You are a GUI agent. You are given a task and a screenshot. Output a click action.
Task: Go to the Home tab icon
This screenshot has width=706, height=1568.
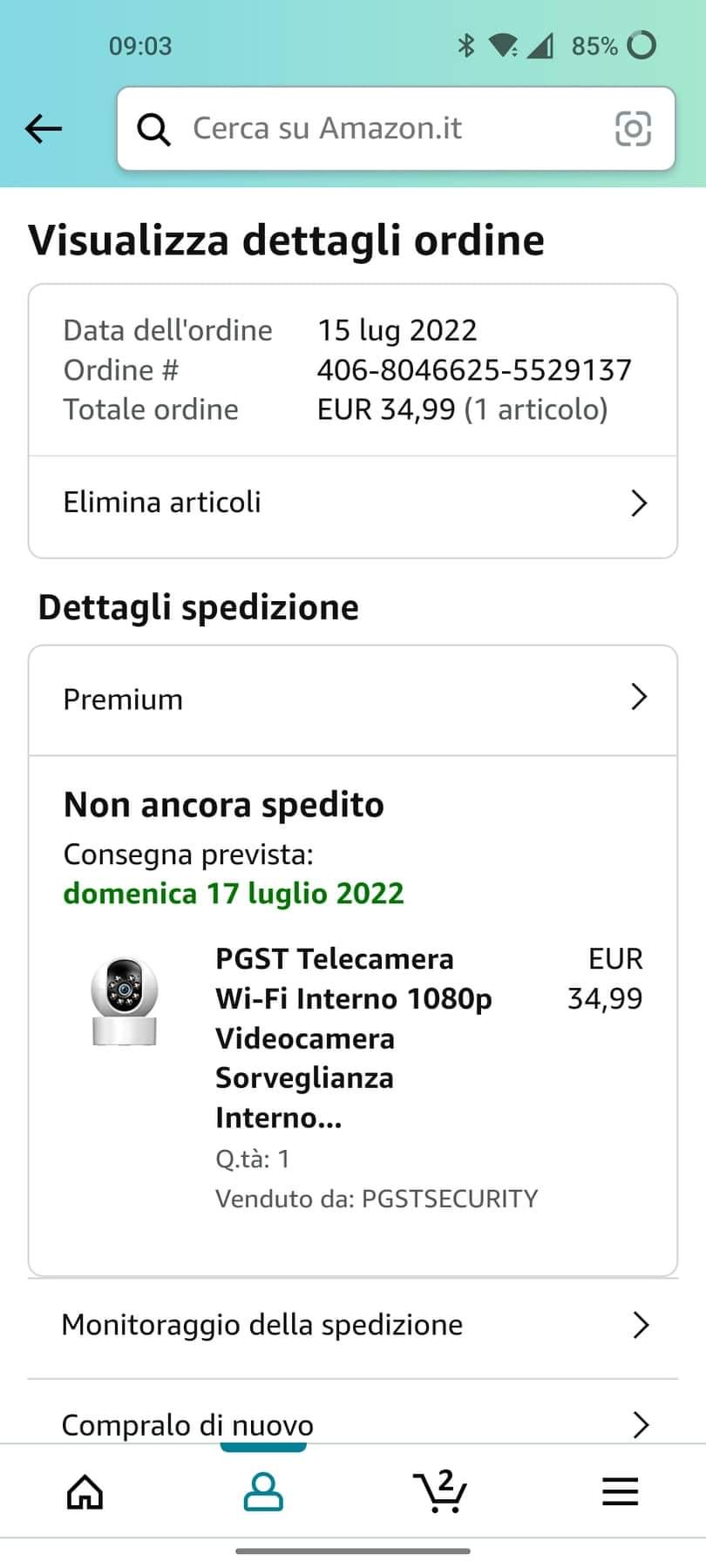pyautogui.click(x=85, y=1492)
